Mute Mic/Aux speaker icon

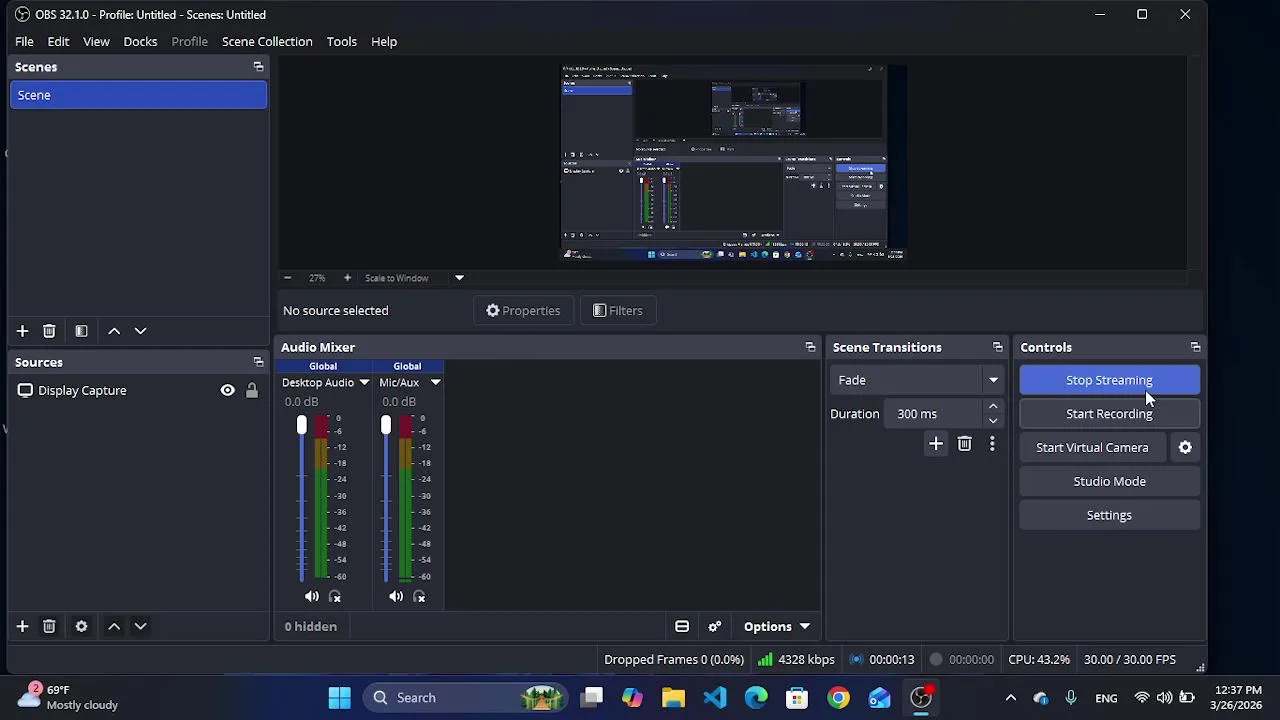(x=396, y=597)
